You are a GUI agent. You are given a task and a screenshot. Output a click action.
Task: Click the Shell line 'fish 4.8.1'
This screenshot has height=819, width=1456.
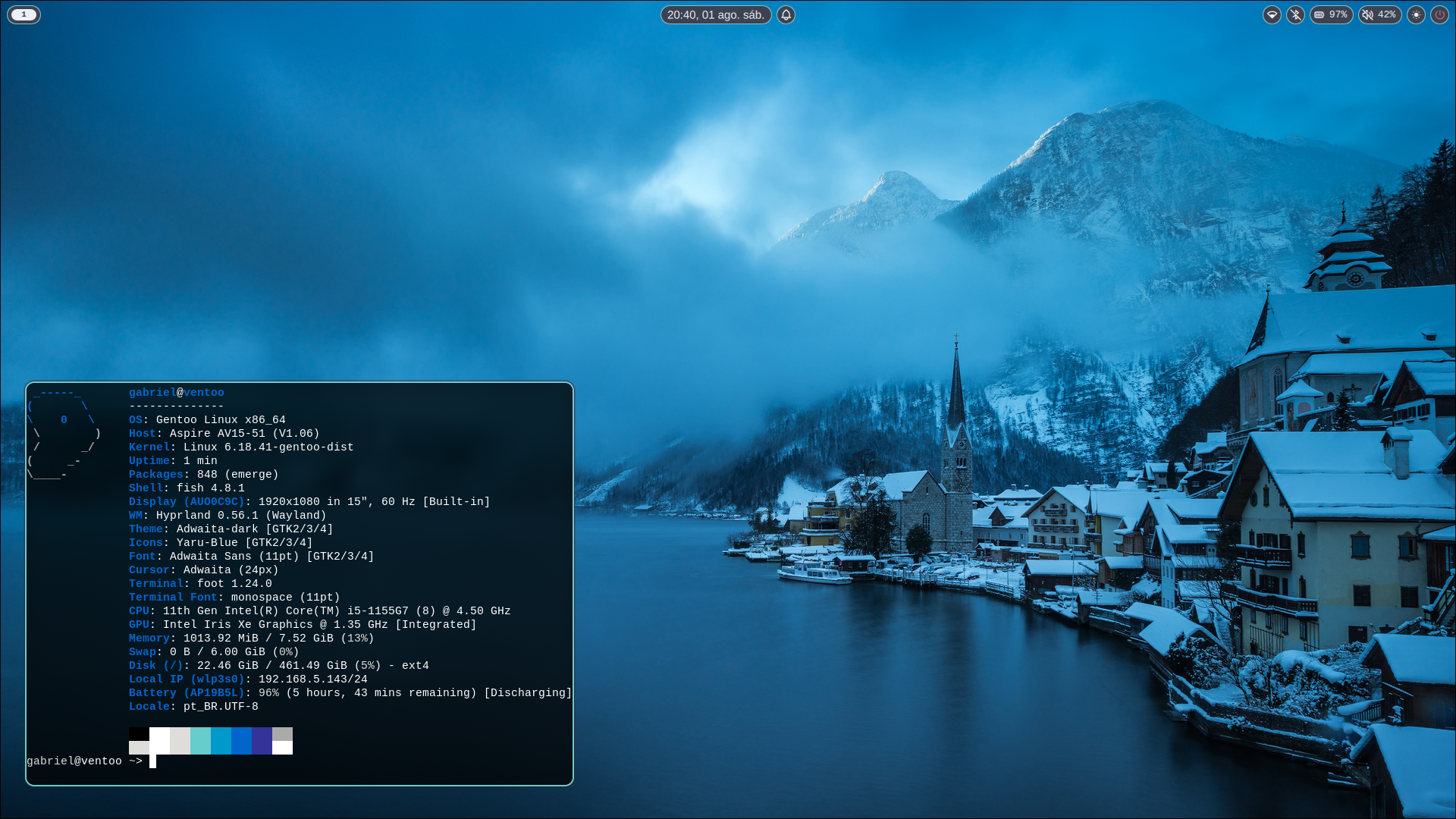(x=187, y=488)
